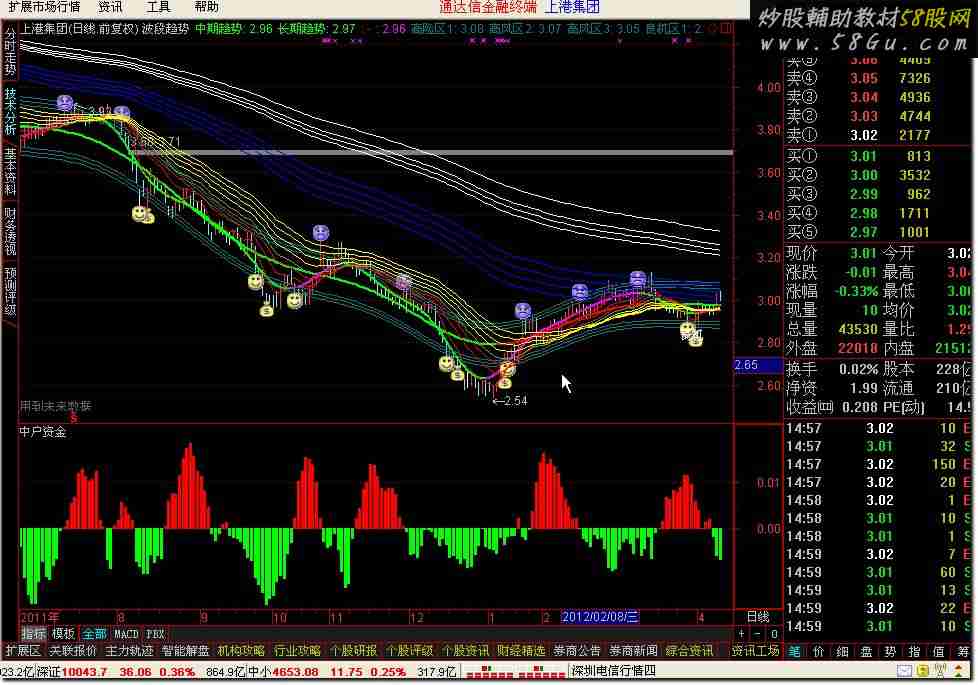The width and height of the screenshot is (978, 685).
Task: Open the 扩展区 panel button
Action: pyautogui.click(x=23, y=651)
